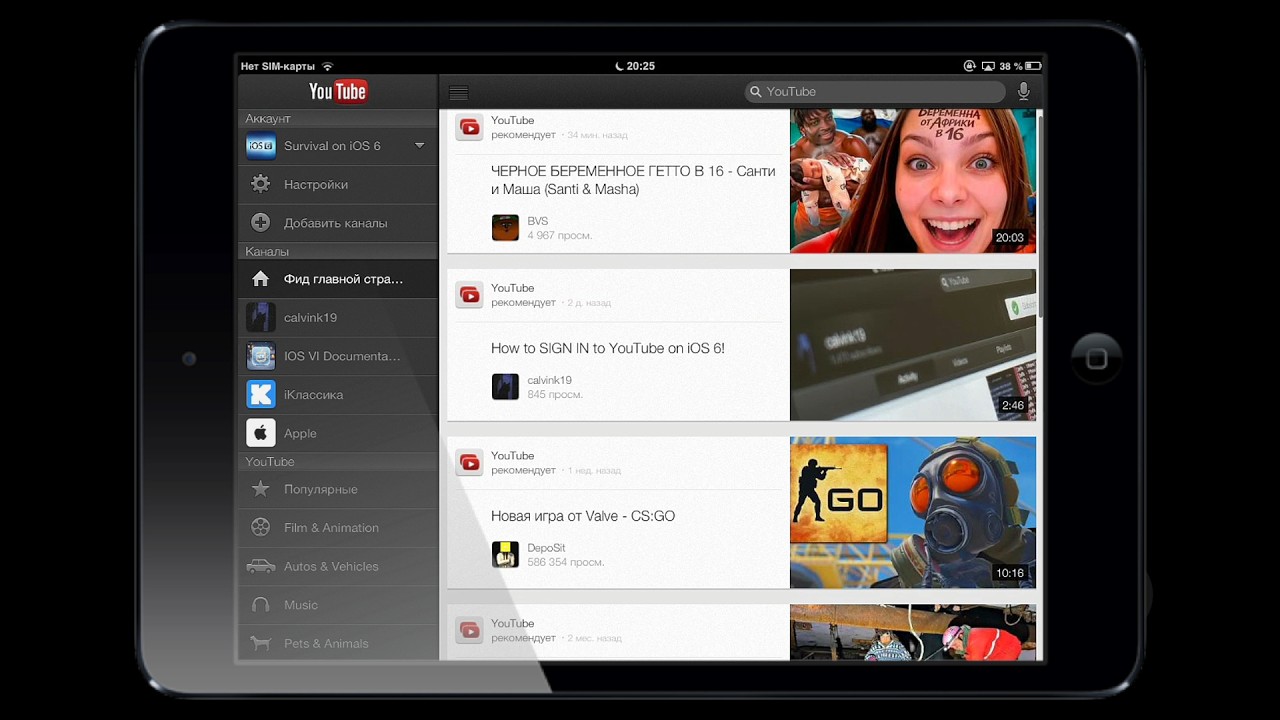Open iКлассика channel entry
The height and width of the screenshot is (720, 1280).
pyautogui.click(x=338, y=394)
